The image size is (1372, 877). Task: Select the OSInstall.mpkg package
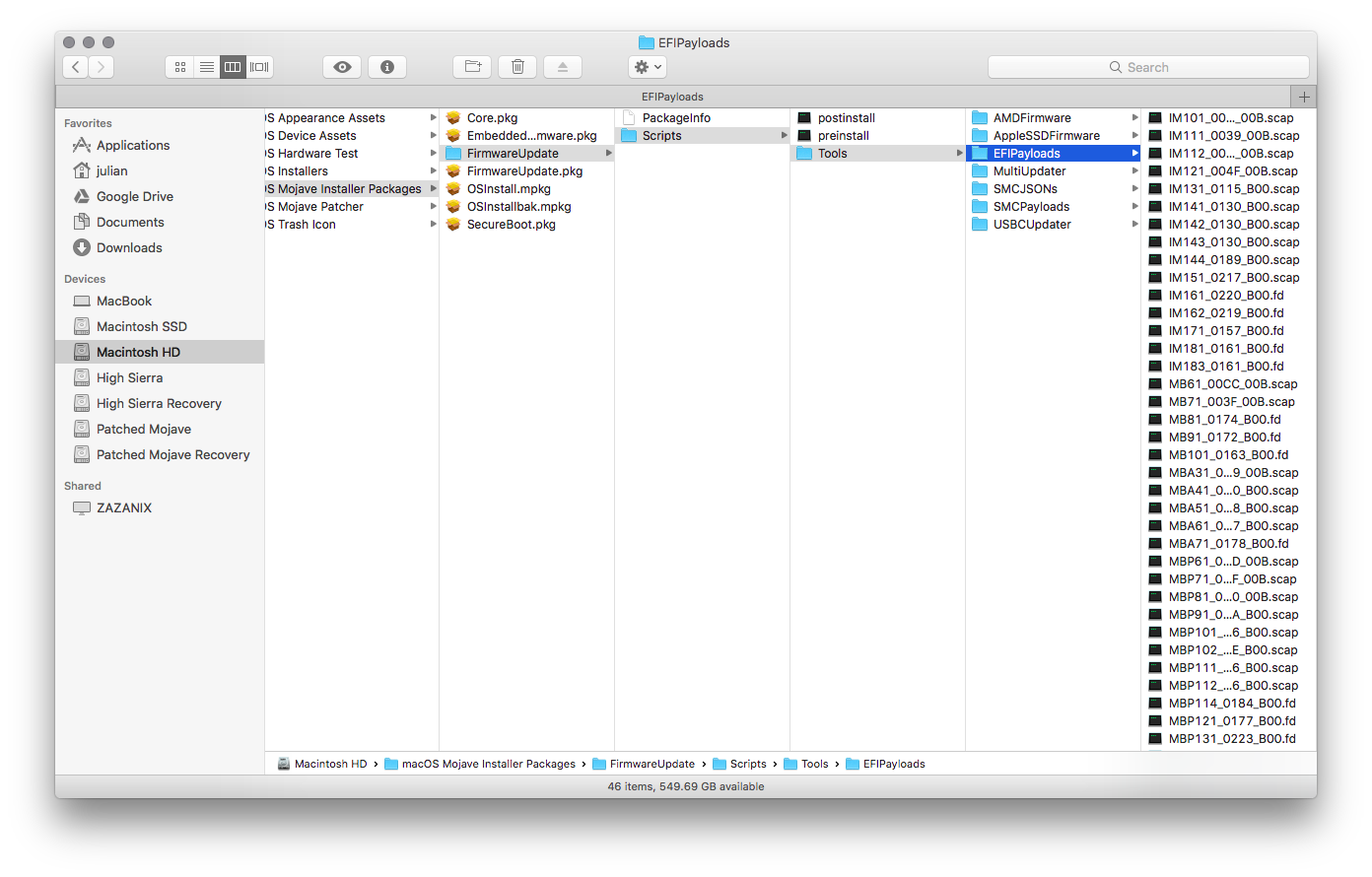click(526, 188)
